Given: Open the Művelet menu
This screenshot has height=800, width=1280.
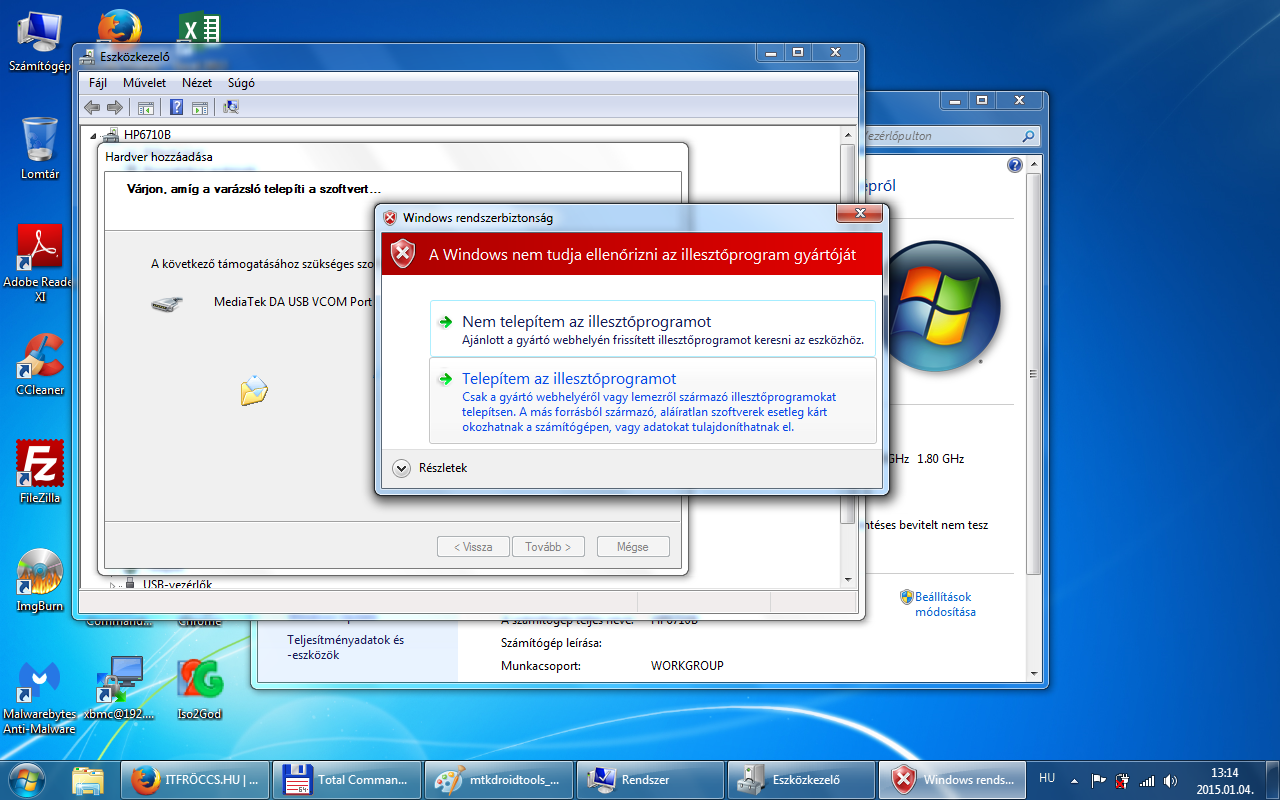Looking at the screenshot, I should point(144,83).
